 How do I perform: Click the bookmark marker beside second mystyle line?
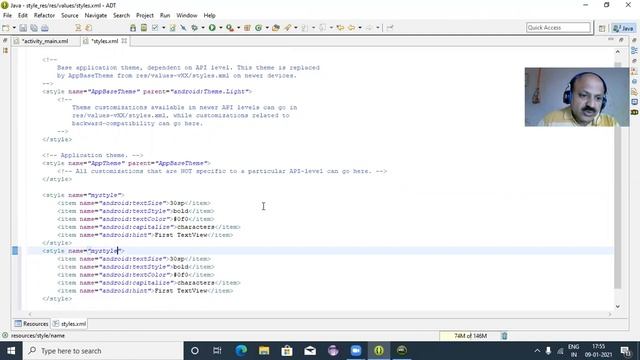[x=15, y=251]
